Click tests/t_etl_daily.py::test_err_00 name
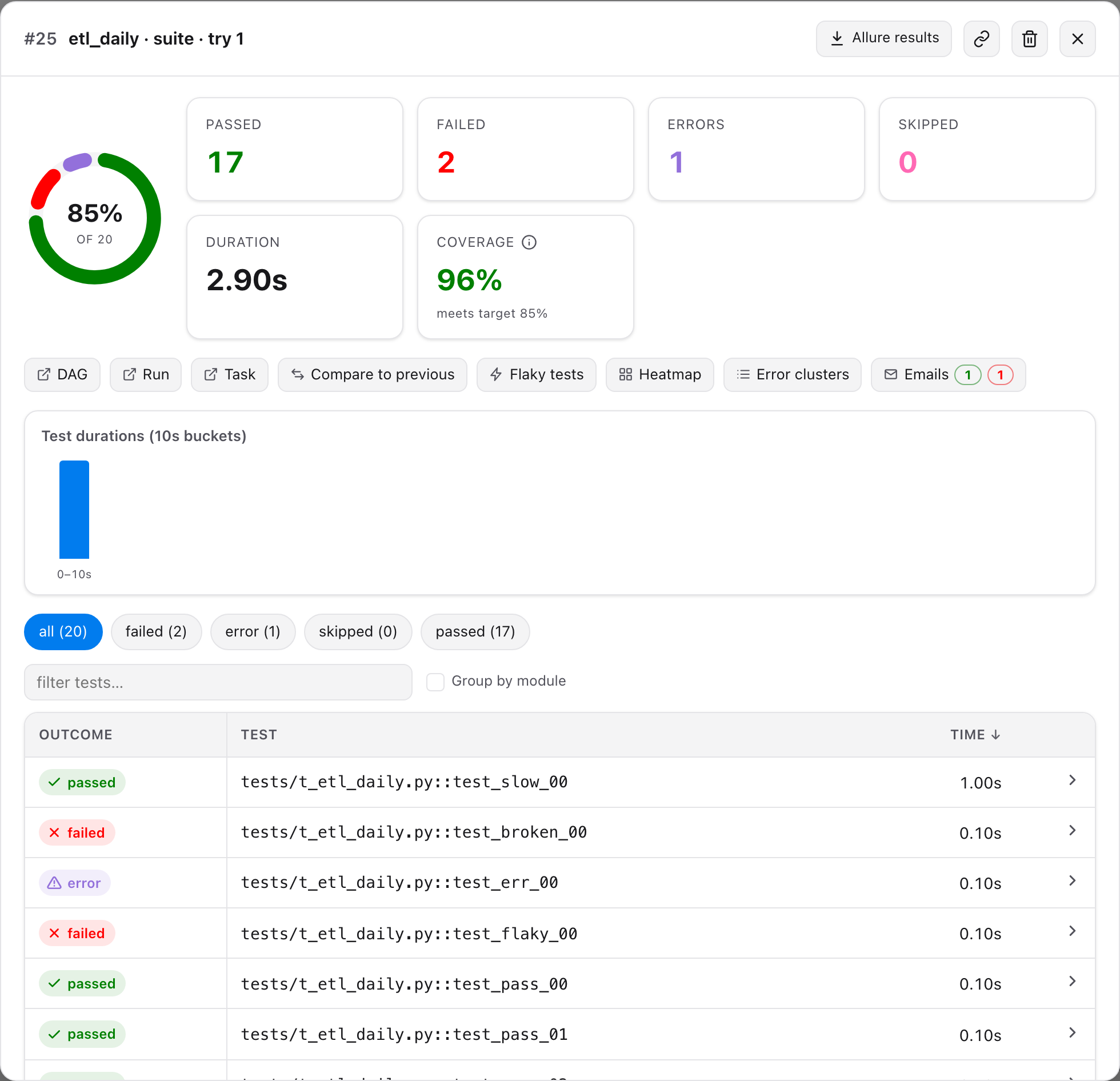This screenshot has width=1120, height=1081. coord(399,883)
